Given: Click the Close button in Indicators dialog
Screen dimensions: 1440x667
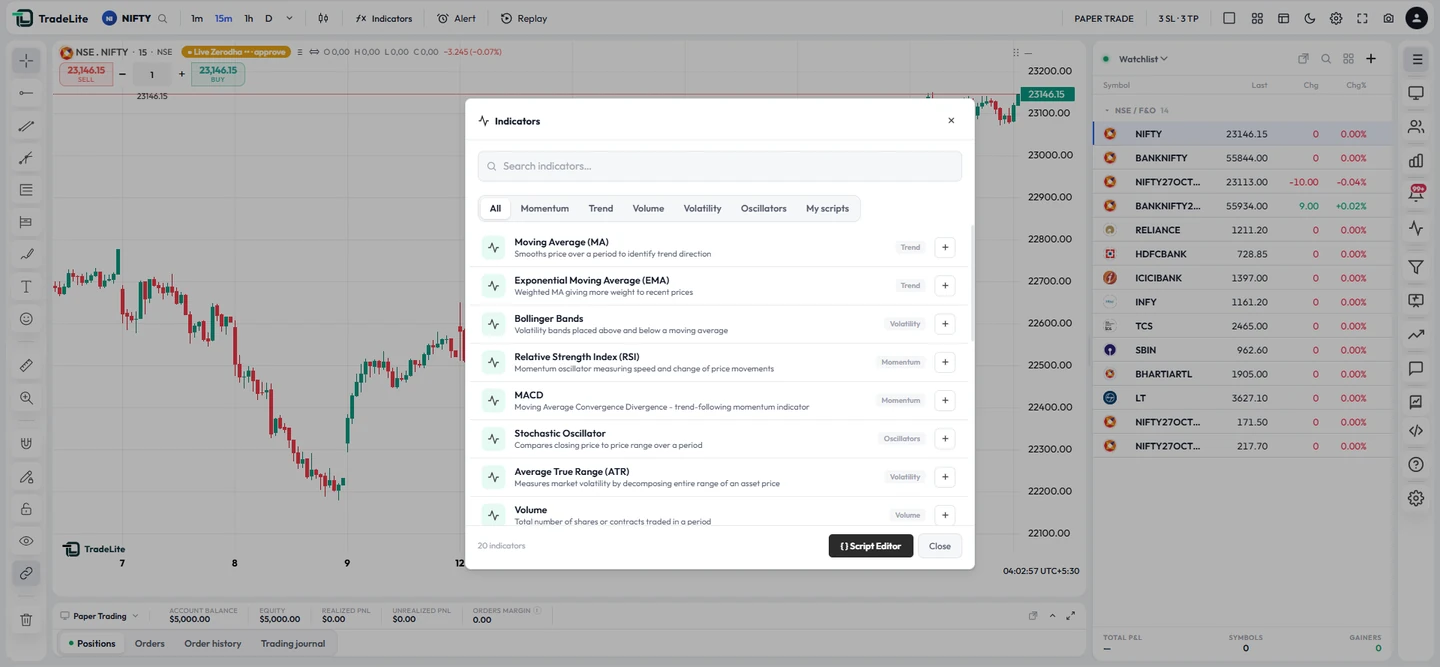Looking at the screenshot, I should pos(940,546).
